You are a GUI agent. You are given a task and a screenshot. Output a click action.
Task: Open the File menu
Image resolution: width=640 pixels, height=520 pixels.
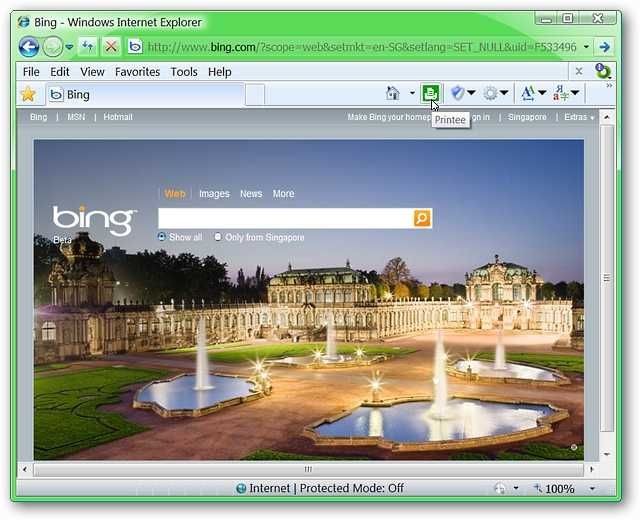31,72
